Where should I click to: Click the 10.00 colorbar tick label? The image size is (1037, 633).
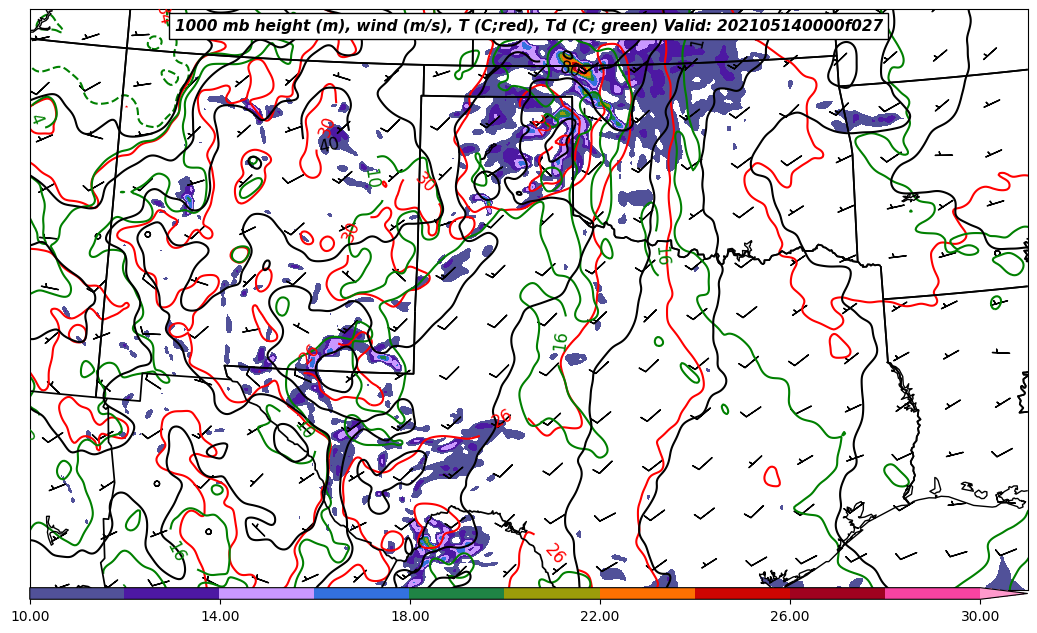click(x=30, y=617)
